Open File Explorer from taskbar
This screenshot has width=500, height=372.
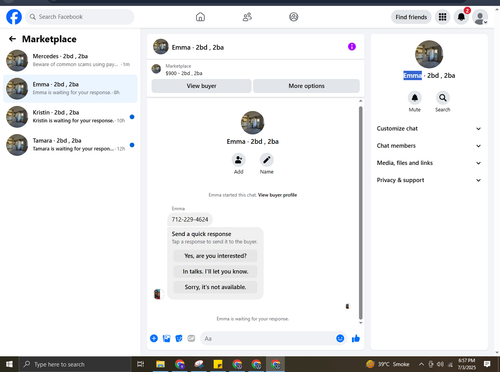tap(160, 364)
